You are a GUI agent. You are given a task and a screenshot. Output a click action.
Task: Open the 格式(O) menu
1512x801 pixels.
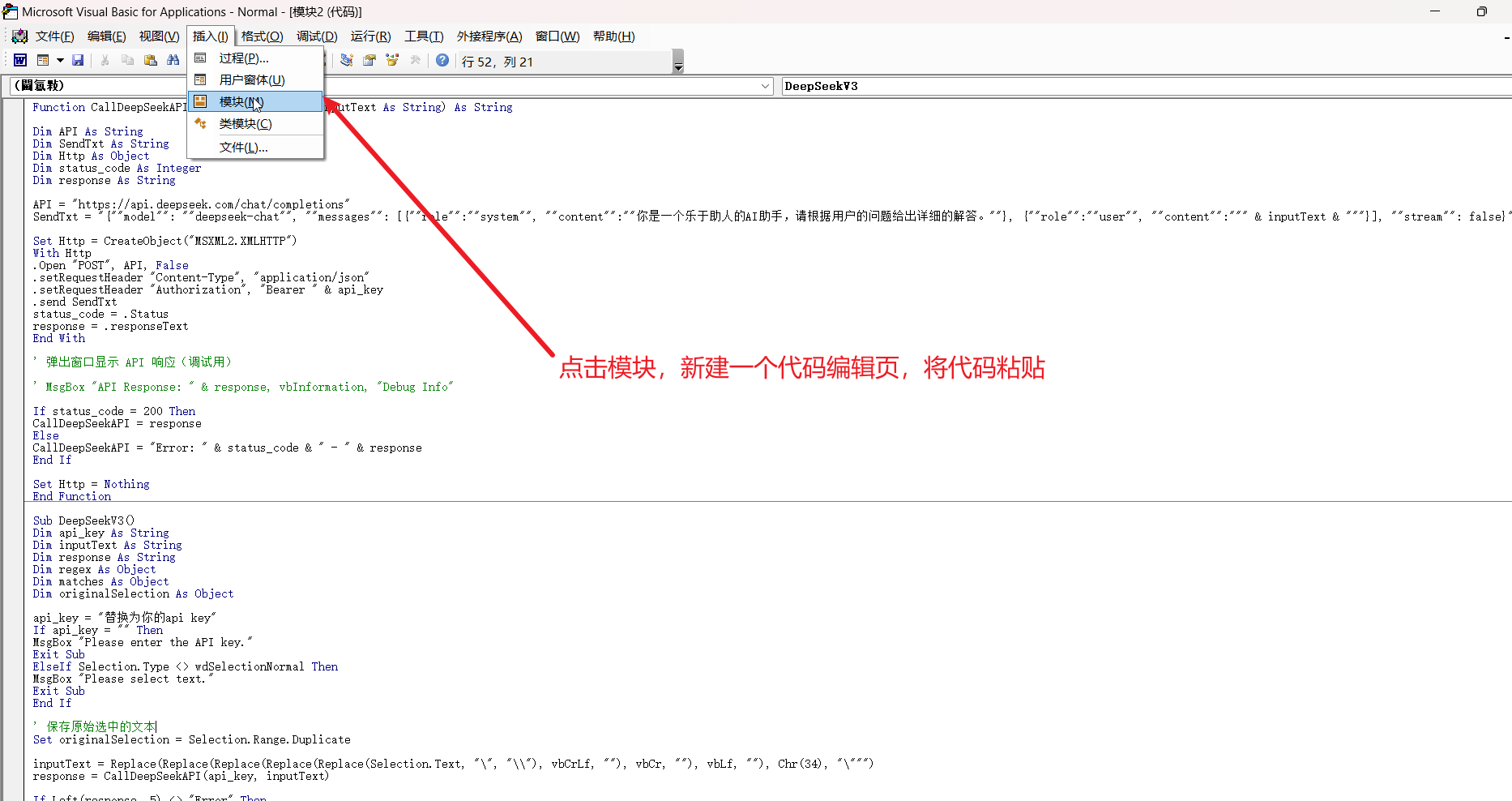262,36
